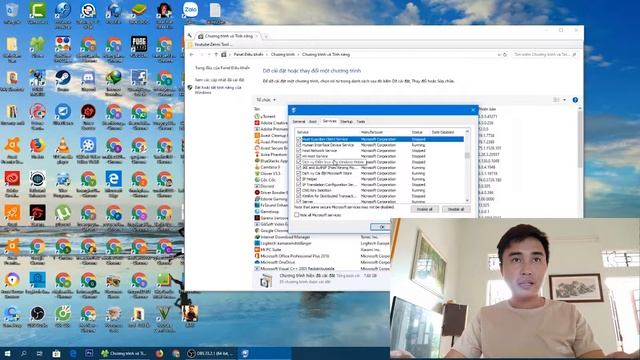Expand the view options dropdown arrow
The image size is (640, 360).
point(564,100)
